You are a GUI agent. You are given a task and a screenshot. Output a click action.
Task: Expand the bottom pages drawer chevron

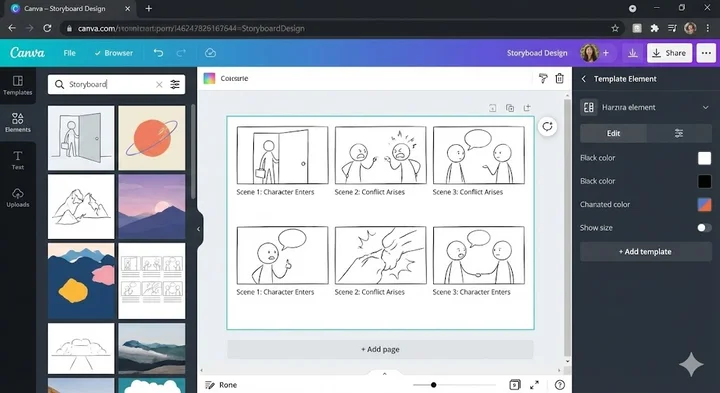[x=385, y=374]
